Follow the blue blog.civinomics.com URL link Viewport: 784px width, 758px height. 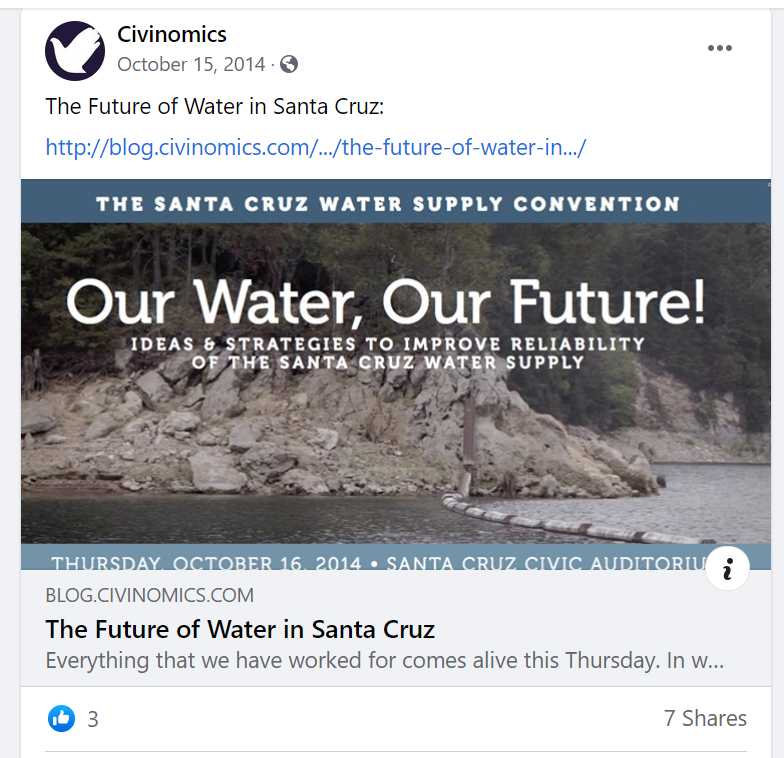pyautogui.click(x=315, y=148)
